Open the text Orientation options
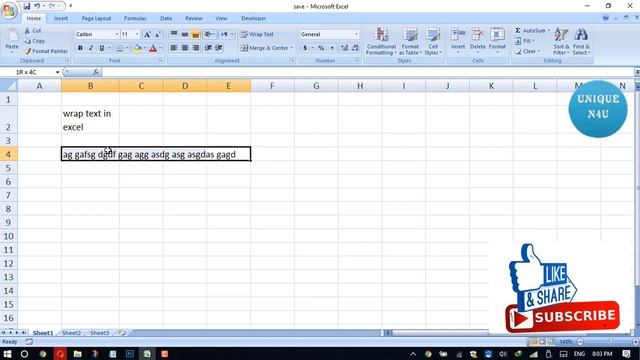Viewport: 640px width, 360px height. [209, 34]
